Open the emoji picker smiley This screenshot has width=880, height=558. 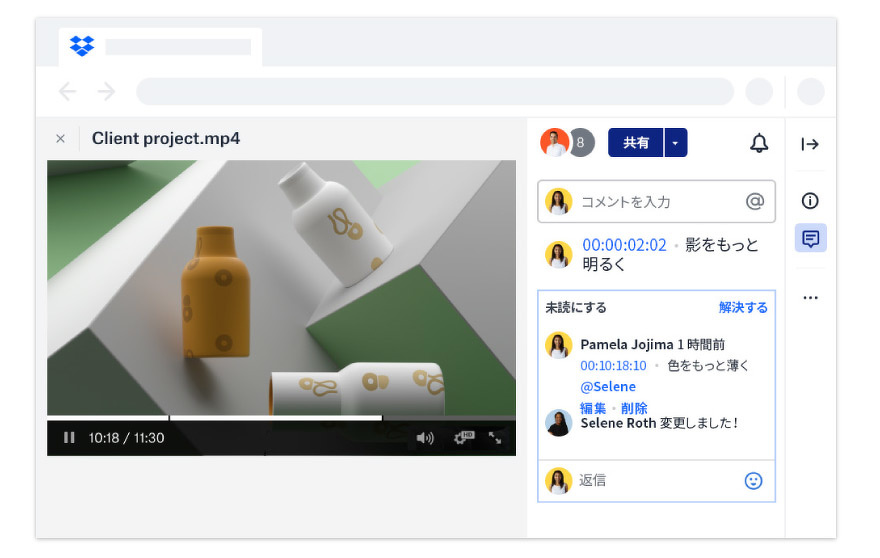click(x=753, y=481)
